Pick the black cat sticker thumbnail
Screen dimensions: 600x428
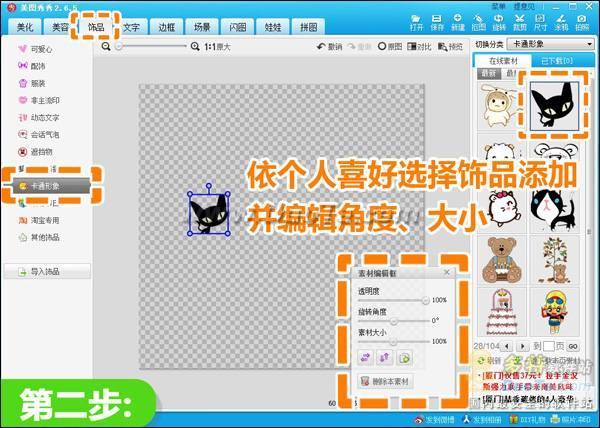(554, 106)
